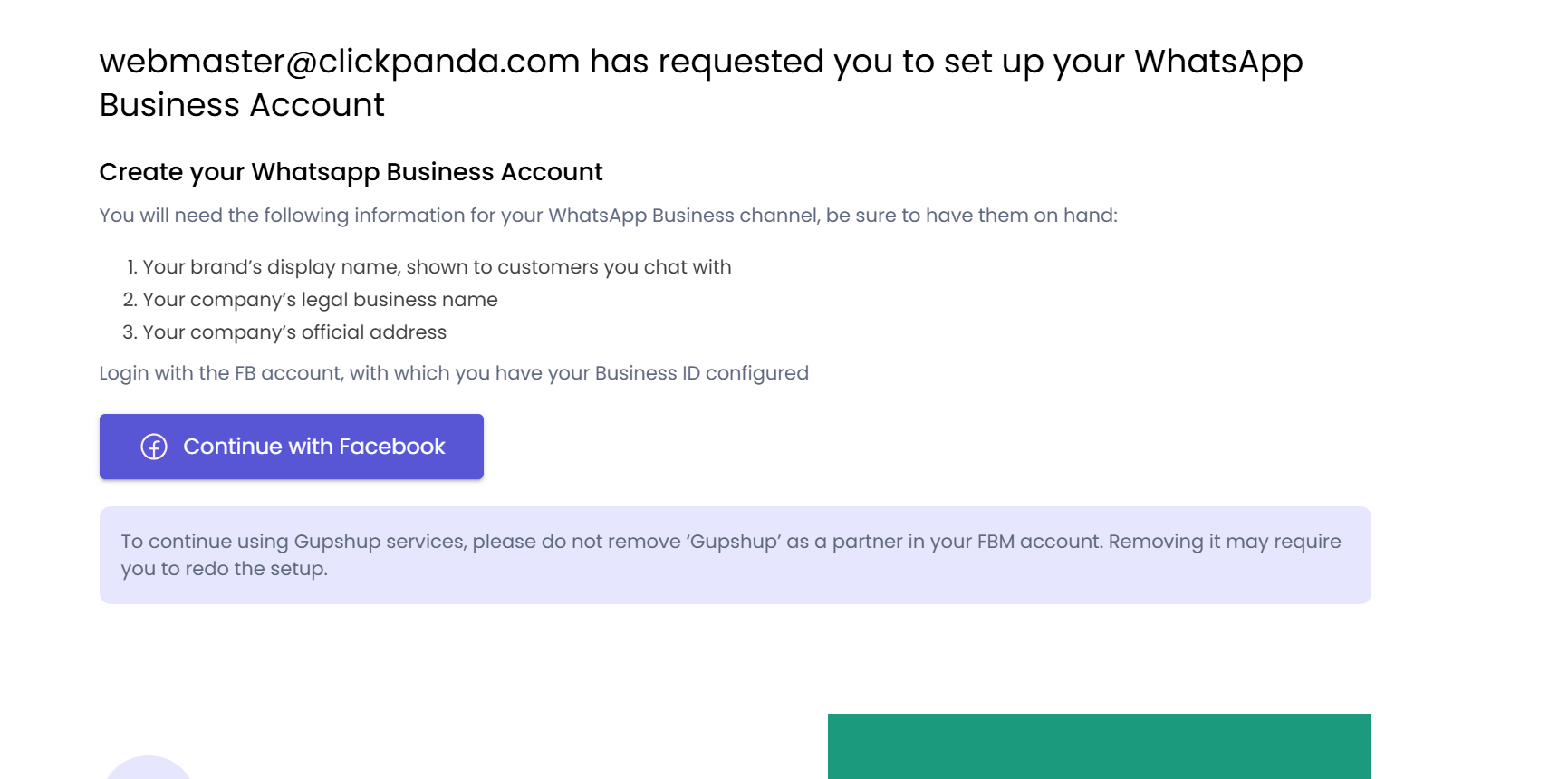This screenshot has height=779, width=1568.
Task: Click the Facebook logo icon in the button
Action: 154,447
